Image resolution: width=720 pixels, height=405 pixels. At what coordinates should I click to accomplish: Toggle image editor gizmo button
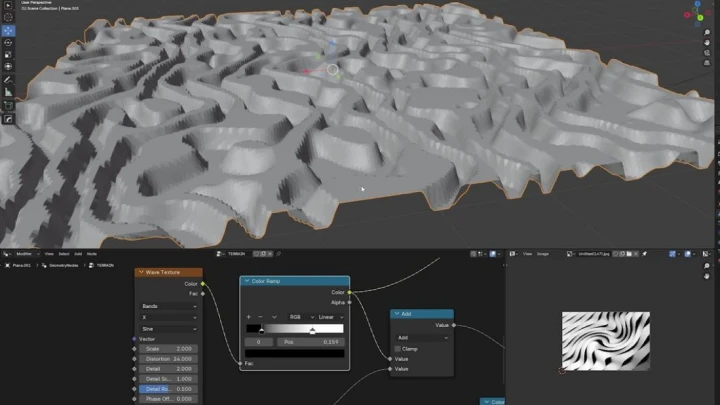tap(672, 253)
